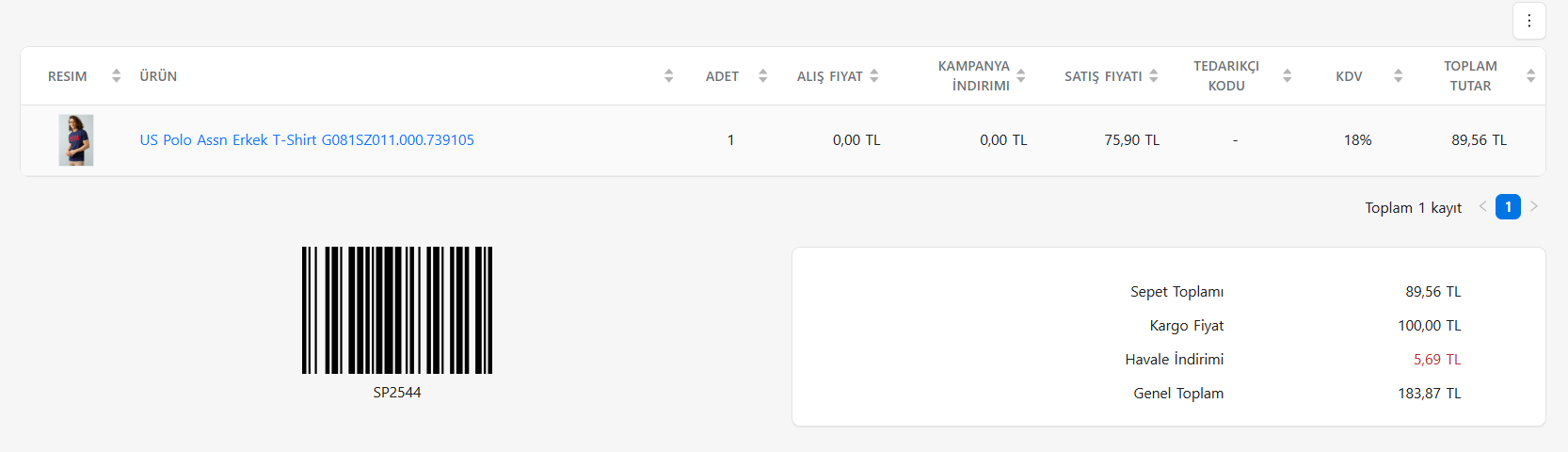The height and width of the screenshot is (452, 1568).
Task: Sort table by ADET column
Action: coord(762,76)
